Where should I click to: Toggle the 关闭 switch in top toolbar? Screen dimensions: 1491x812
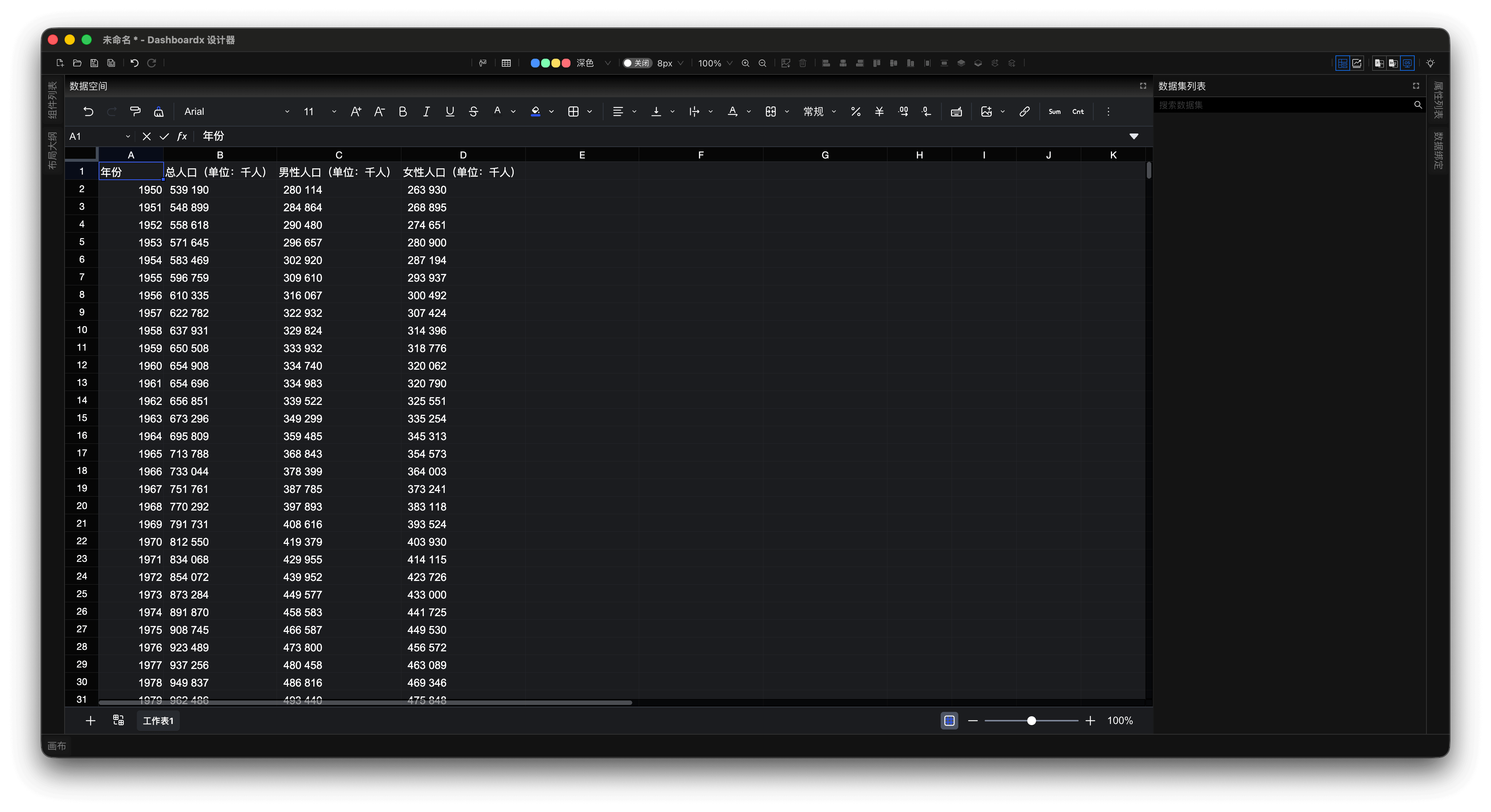[x=637, y=63]
